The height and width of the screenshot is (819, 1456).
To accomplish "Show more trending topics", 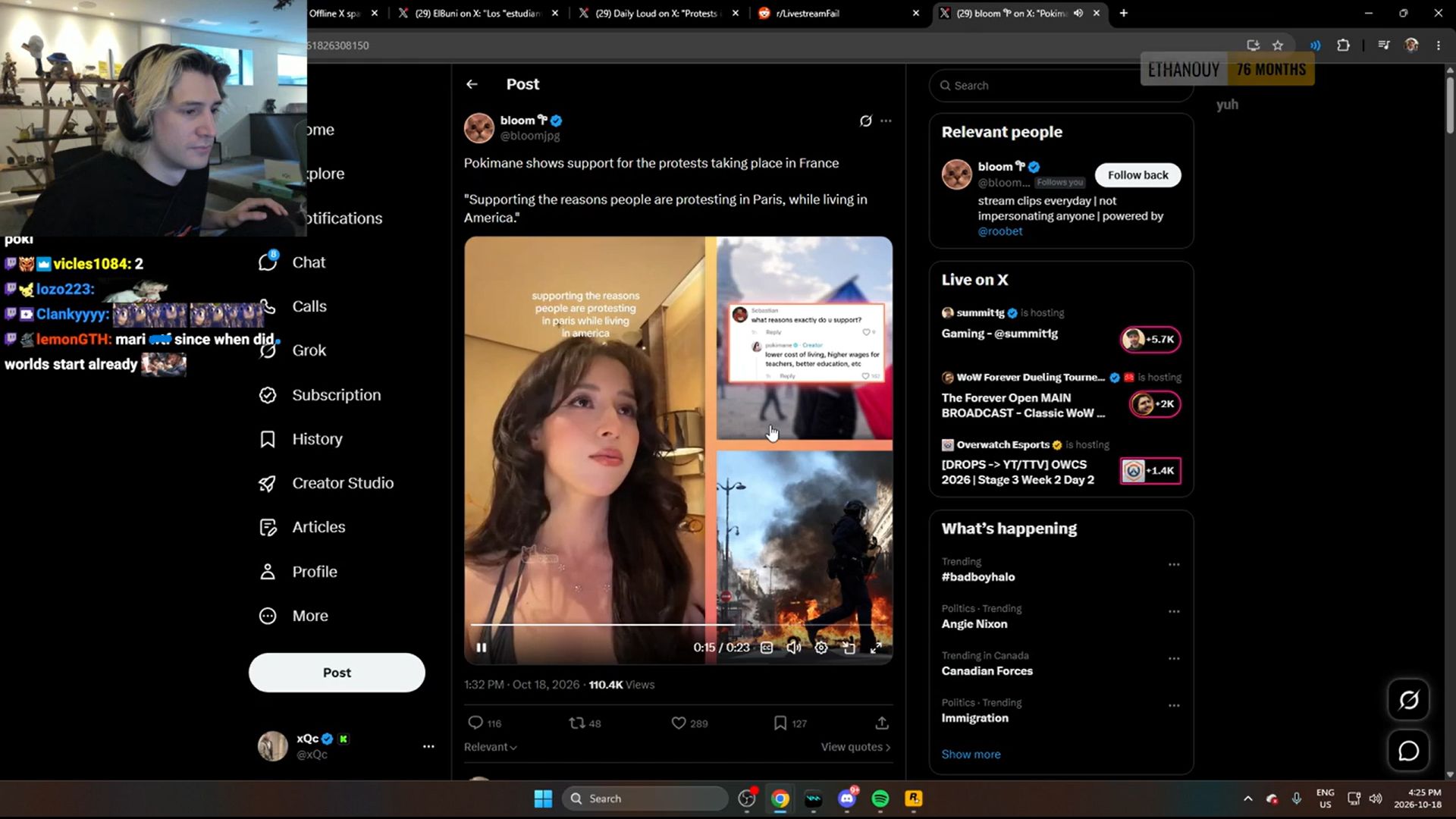I will [971, 755].
